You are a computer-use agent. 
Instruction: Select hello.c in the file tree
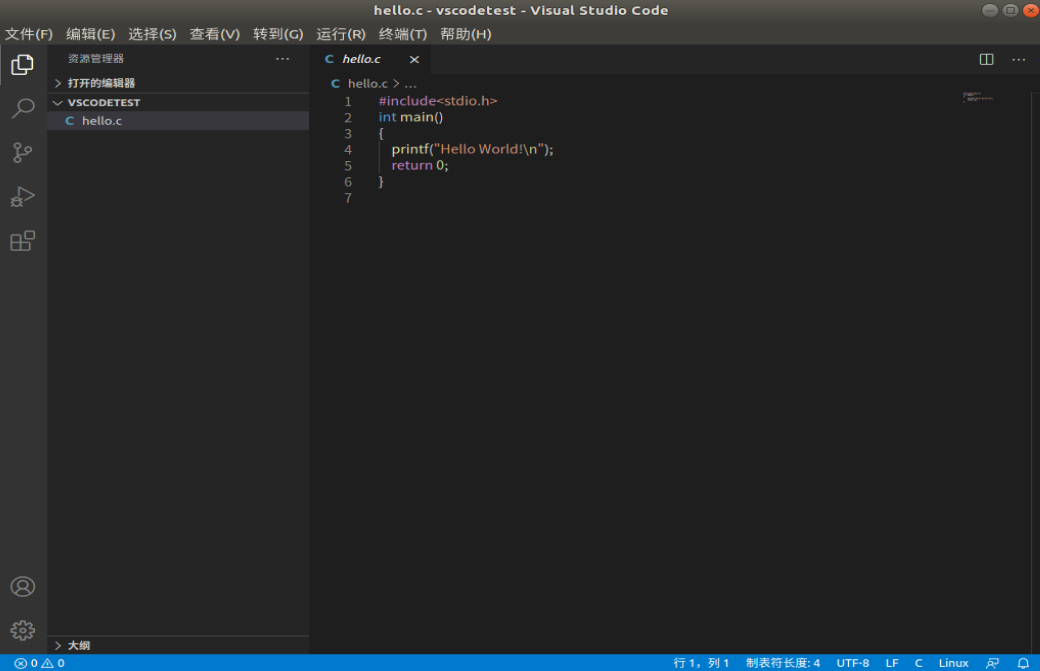178,121
